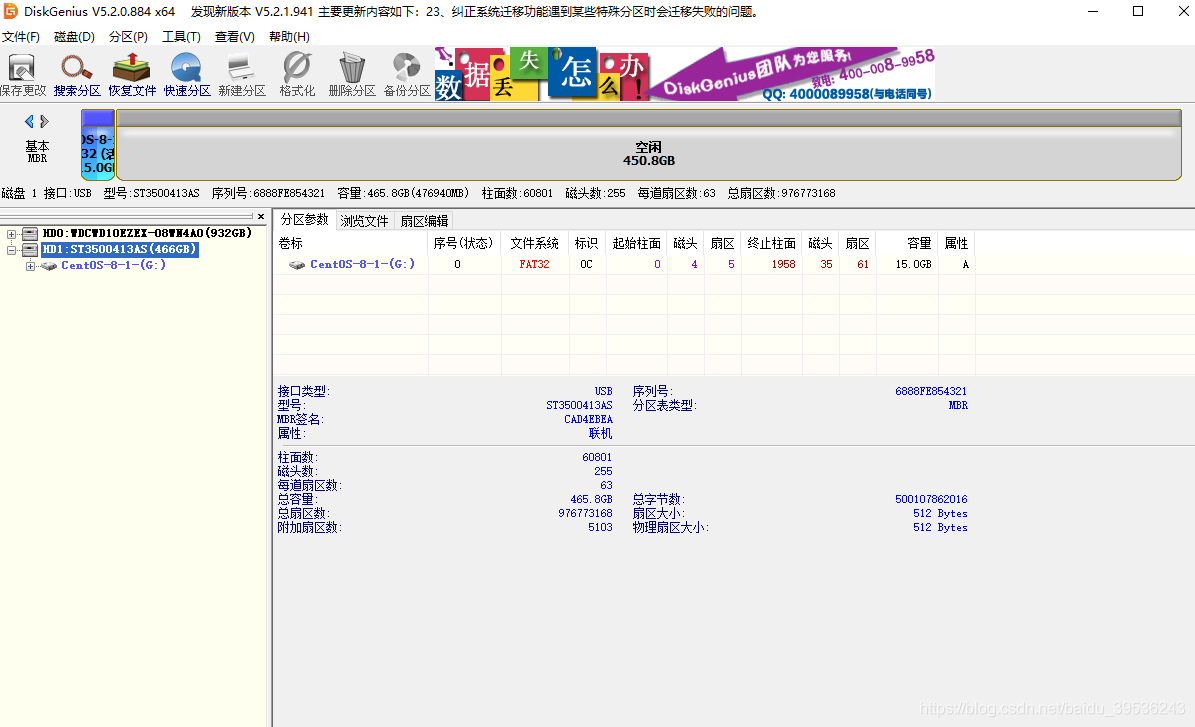Viewport: 1195px width, 727px height.
Task: Click the 容量 column header
Action: pyautogui.click(x=908, y=243)
